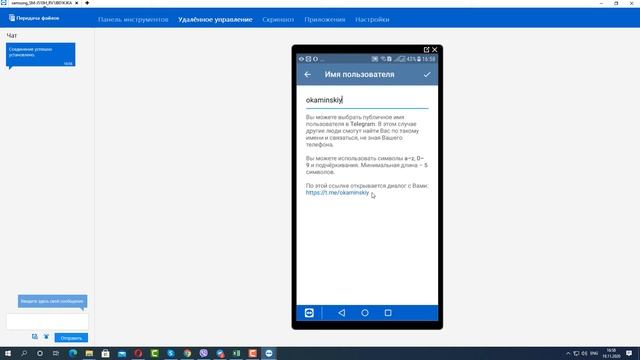This screenshot has height=360, width=640.
Task: Switch to Удалённое управление tab
Action: 215,20
